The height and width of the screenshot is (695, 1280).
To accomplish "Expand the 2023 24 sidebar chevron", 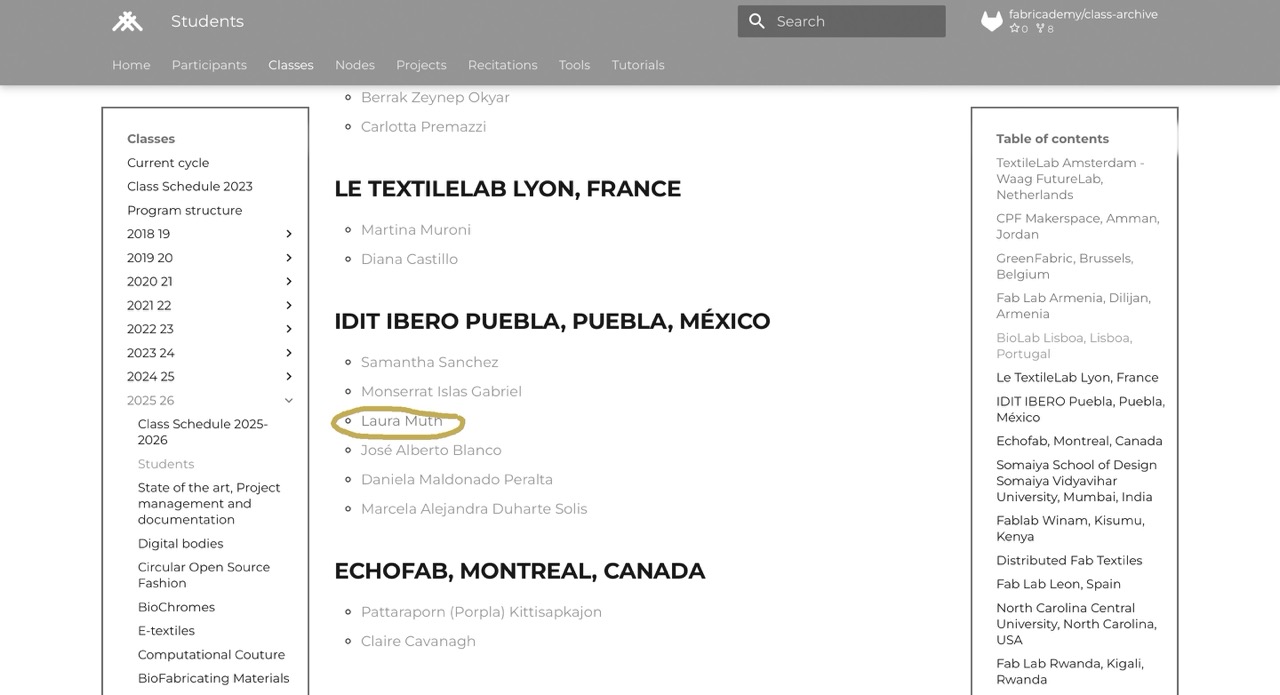I will pyautogui.click(x=289, y=353).
